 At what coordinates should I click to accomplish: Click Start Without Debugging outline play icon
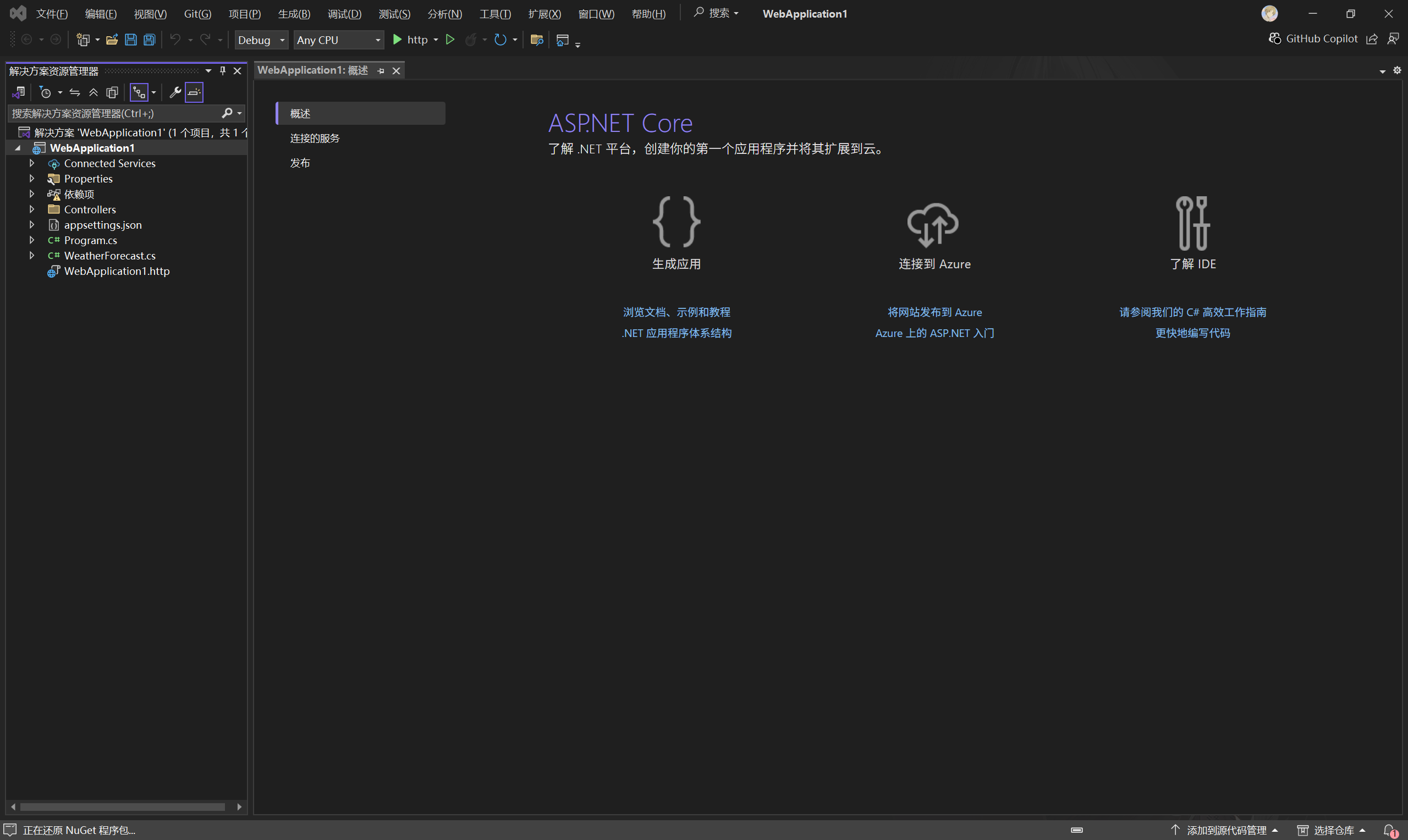point(450,40)
